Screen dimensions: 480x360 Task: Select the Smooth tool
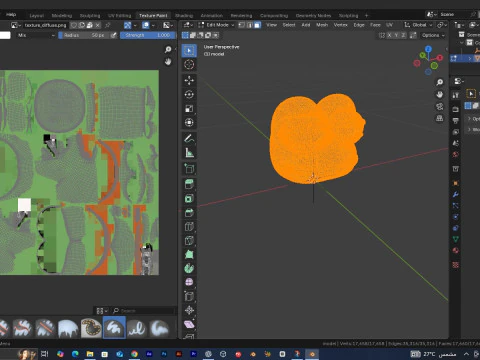pos(189,282)
